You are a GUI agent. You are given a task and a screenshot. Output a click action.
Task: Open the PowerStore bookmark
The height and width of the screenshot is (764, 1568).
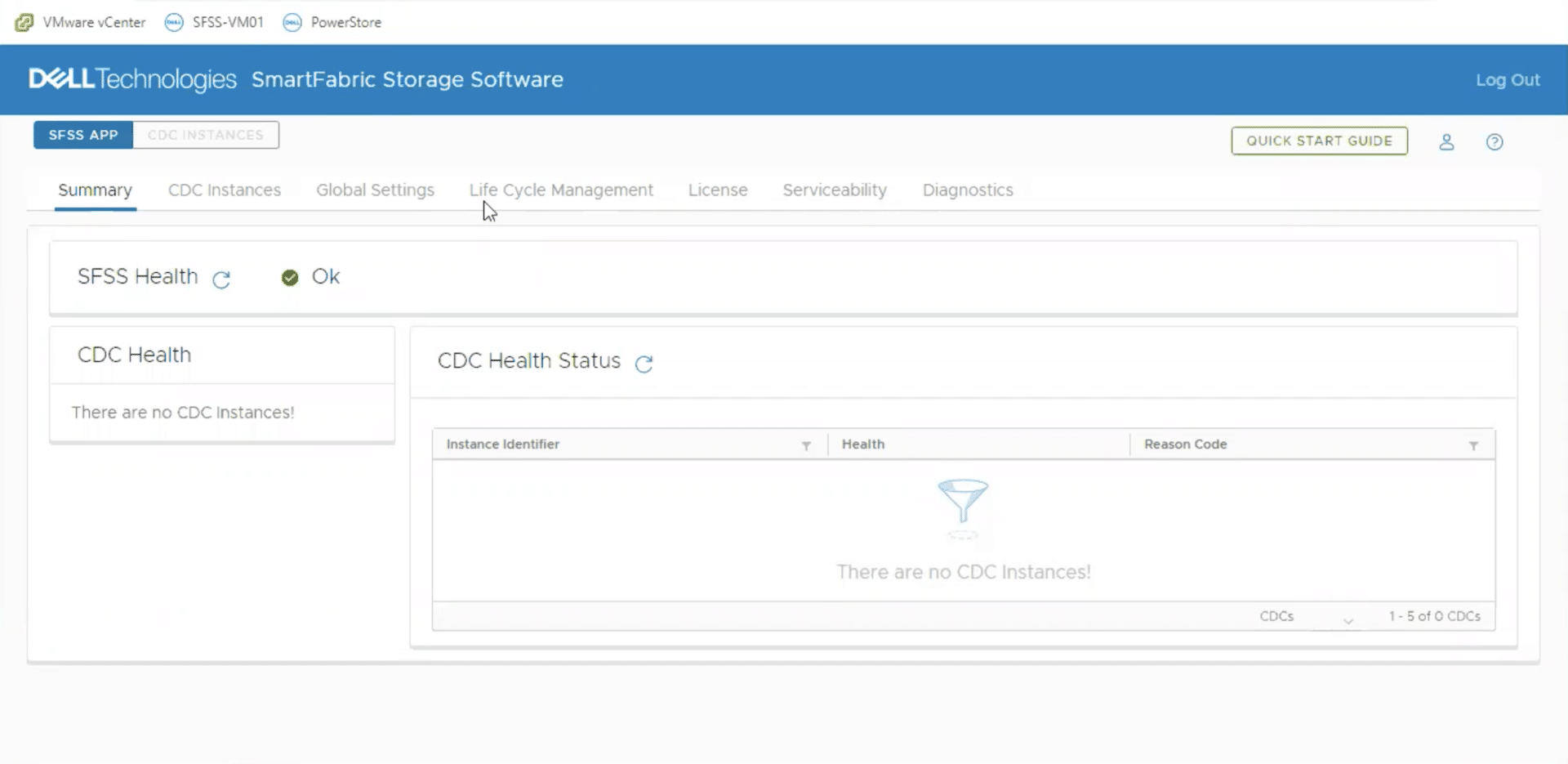(332, 22)
